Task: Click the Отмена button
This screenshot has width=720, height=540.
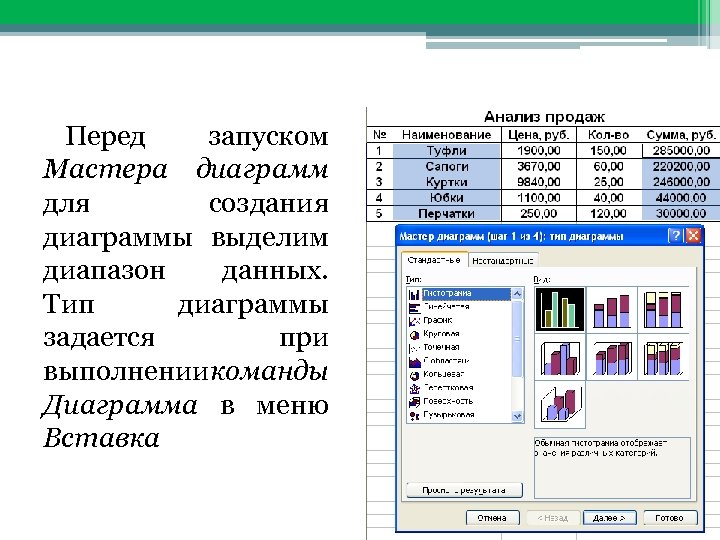Action: [492, 518]
